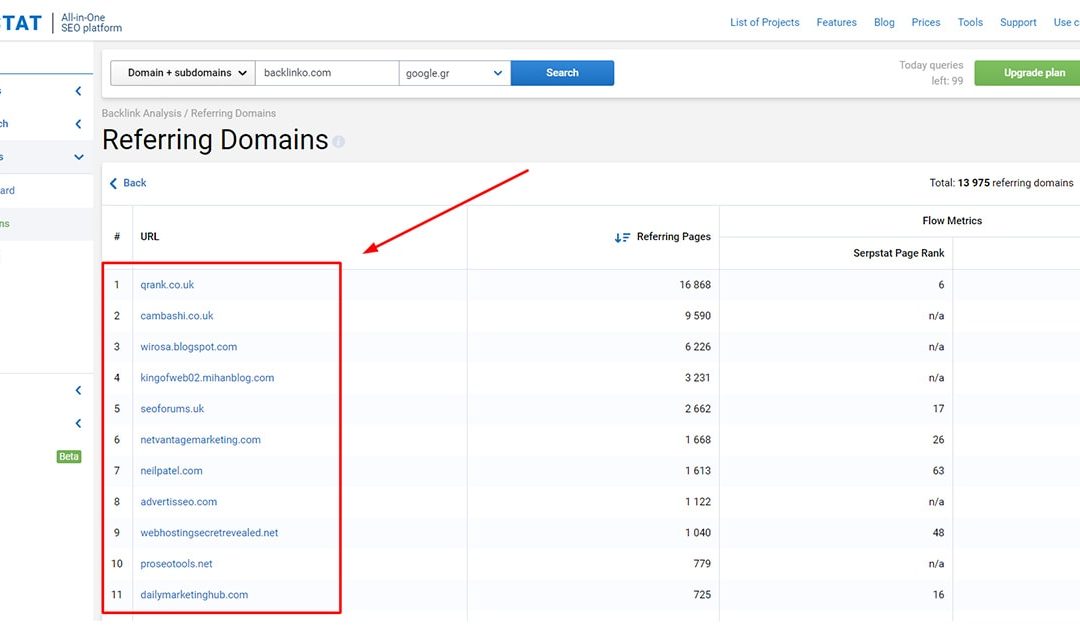Click the 1 122 referring pages value

698,502
